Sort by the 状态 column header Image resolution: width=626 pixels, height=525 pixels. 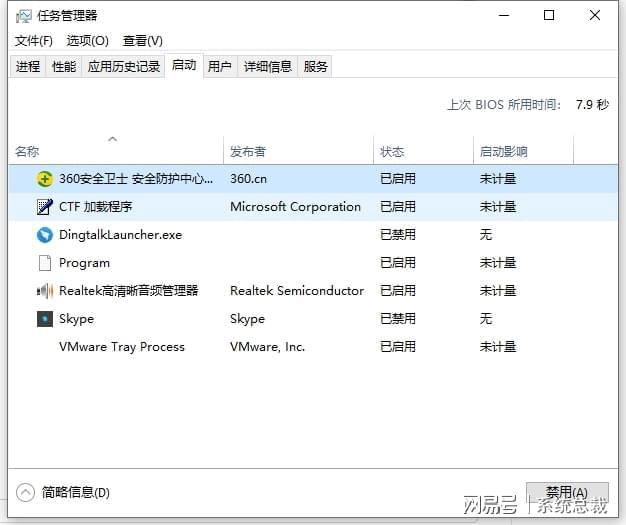pyautogui.click(x=424, y=151)
